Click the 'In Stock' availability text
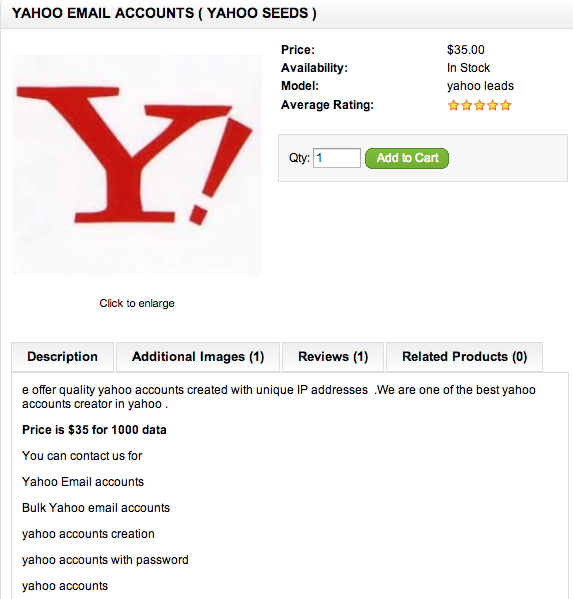Image resolution: width=573 pixels, height=599 pixels. click(x=468, y=68)
